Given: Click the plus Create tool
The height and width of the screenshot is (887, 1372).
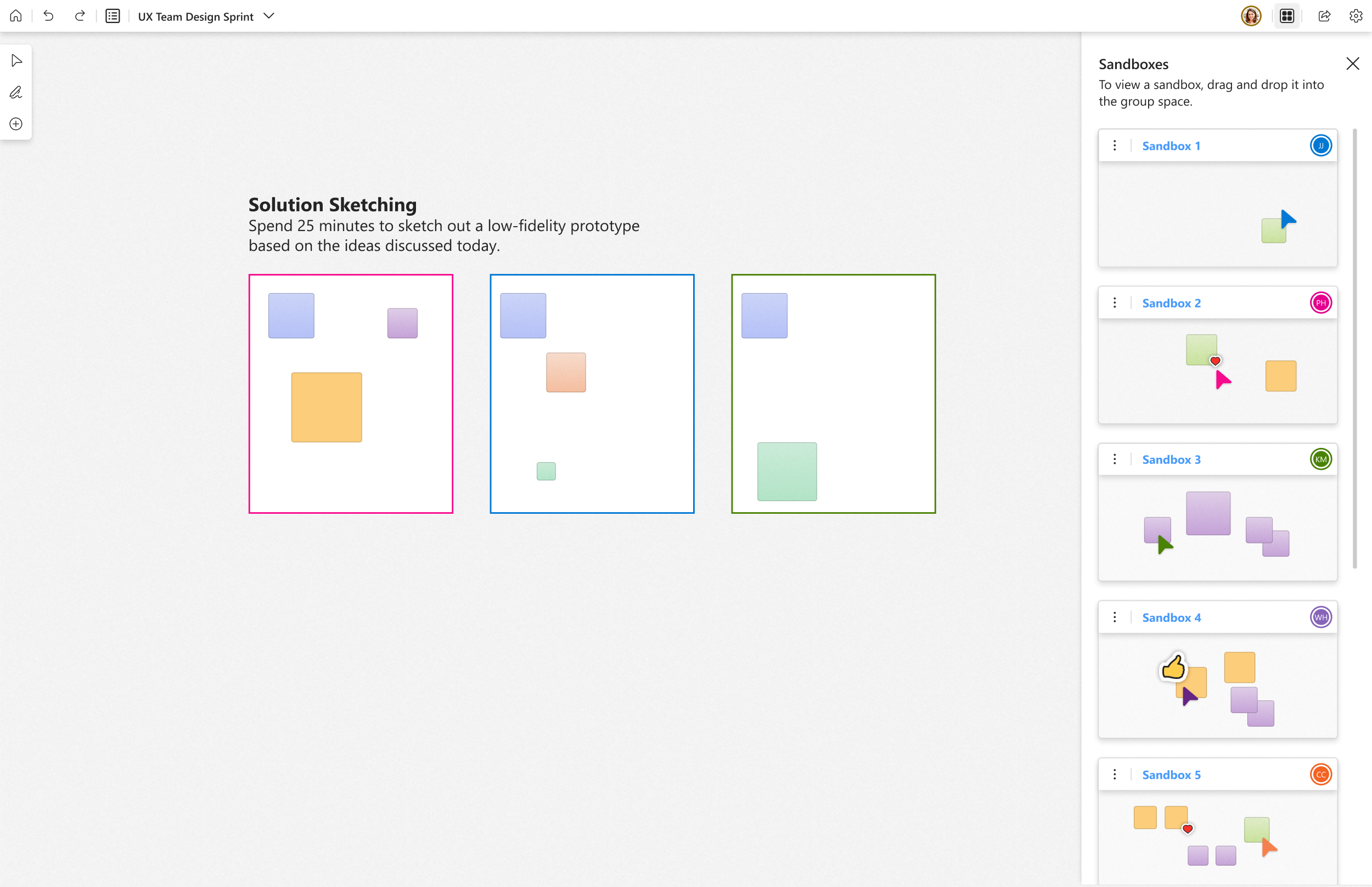Looking at the screenshot, I should (x=16, y=124).
